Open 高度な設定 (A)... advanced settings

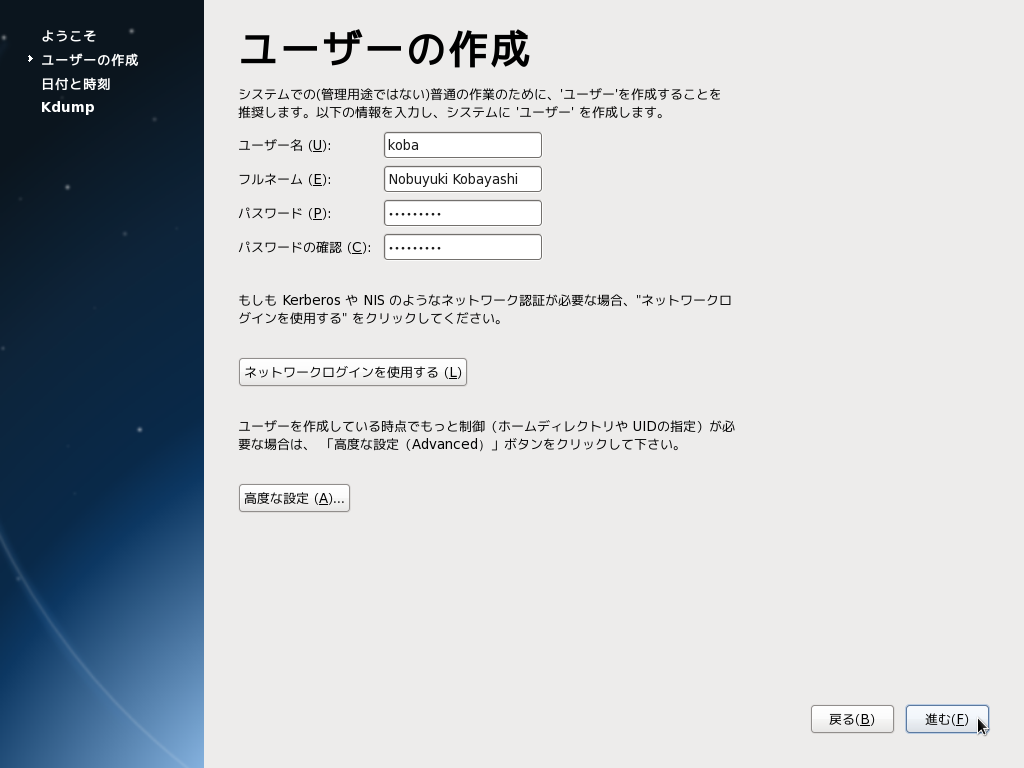294,498
